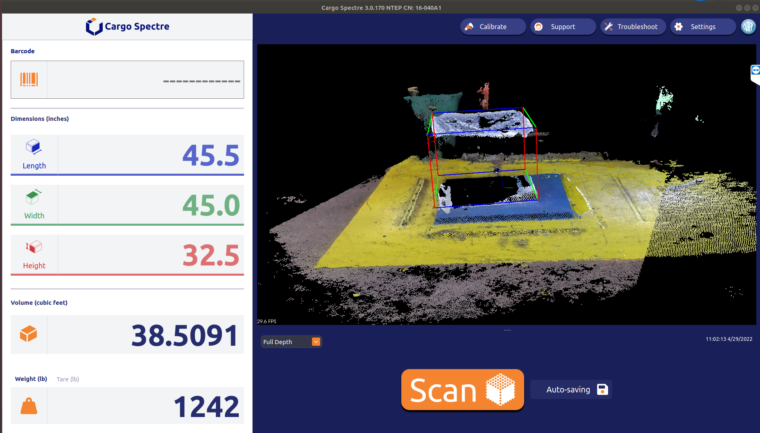760x433 pixels.
Task: Click the orange weight icon
Action: point(29,406)
